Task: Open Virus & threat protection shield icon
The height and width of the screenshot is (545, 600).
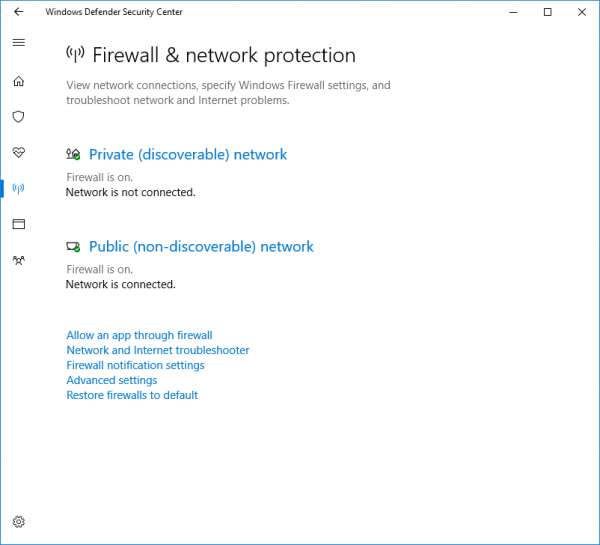Action: pos(18,117)
